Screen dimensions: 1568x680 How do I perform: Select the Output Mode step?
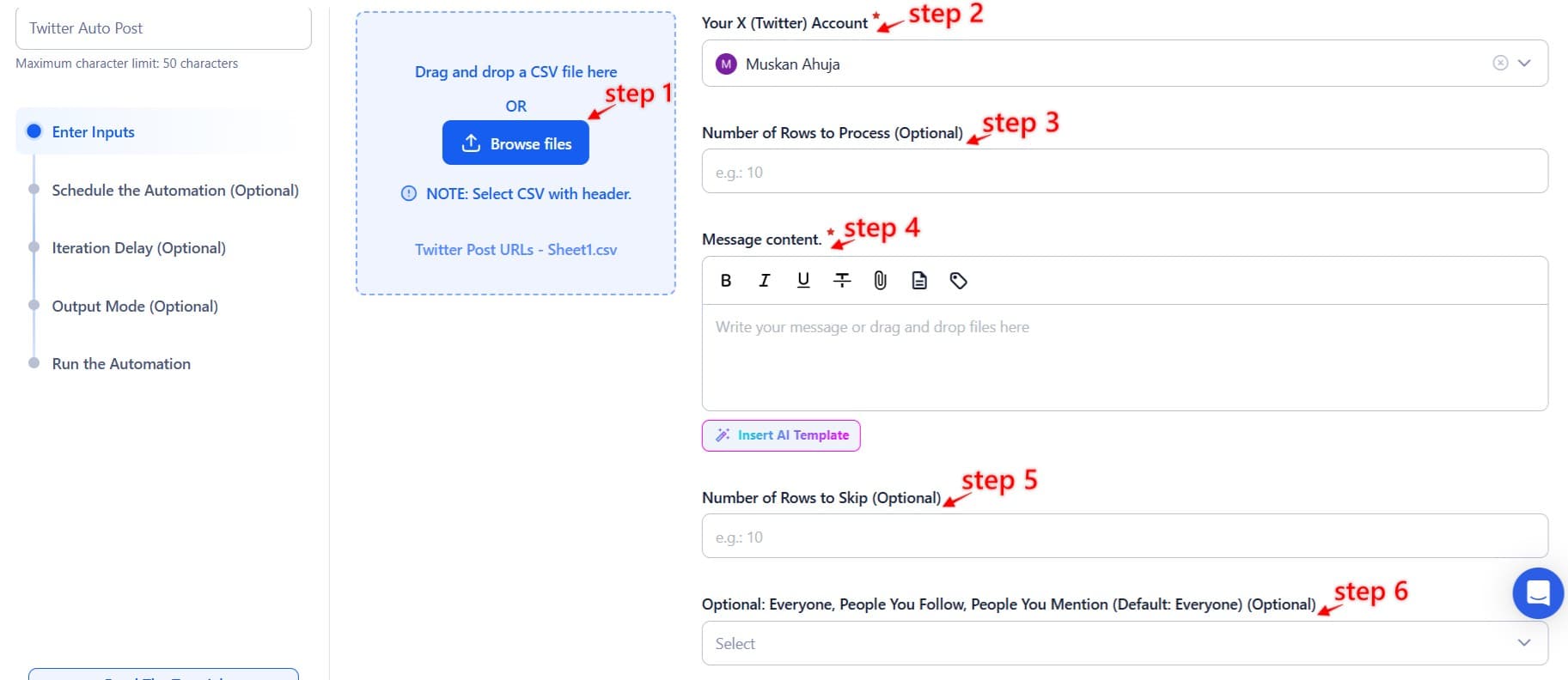pyautogui.click(x=135, y=306)
